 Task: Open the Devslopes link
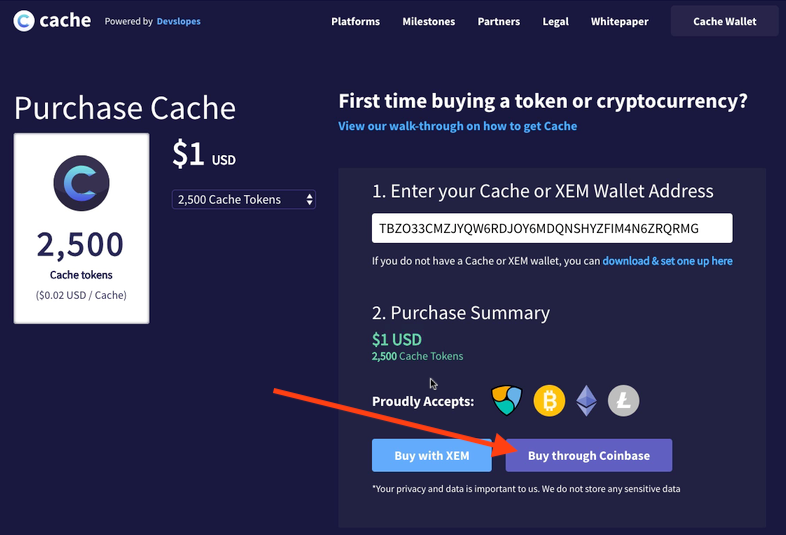178,21
